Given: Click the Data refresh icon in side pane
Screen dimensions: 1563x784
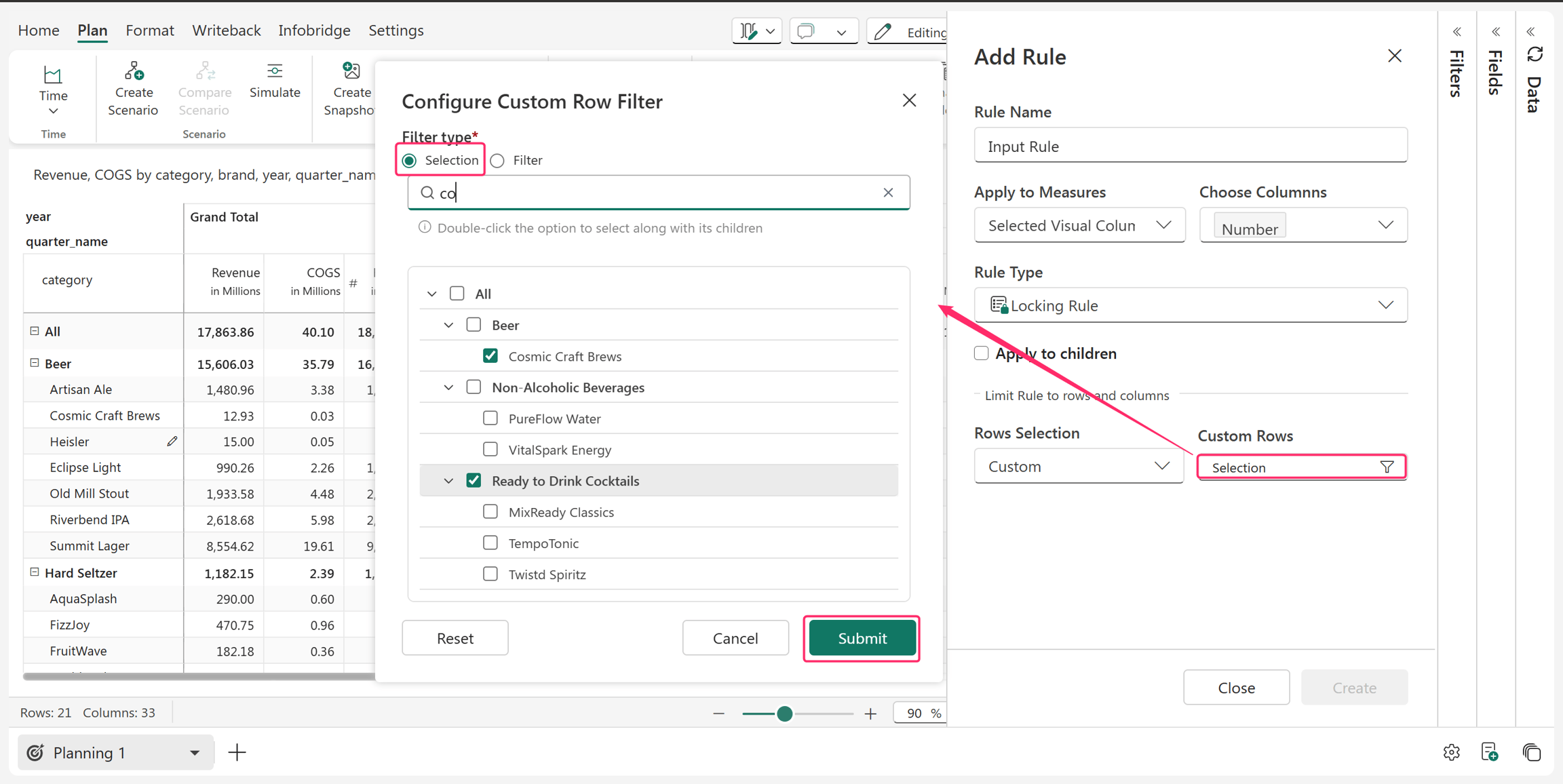Looking at the screenshot, I should coord(1535,55).
